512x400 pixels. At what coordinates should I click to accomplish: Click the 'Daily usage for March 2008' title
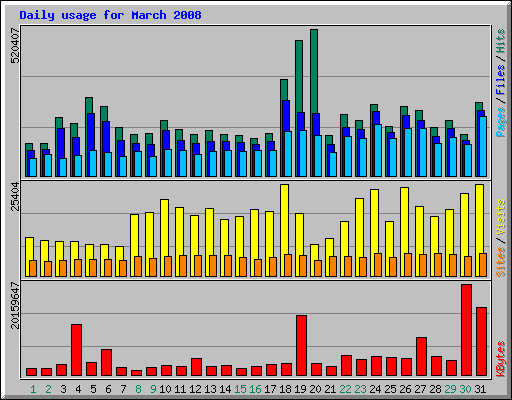[110, 16]
